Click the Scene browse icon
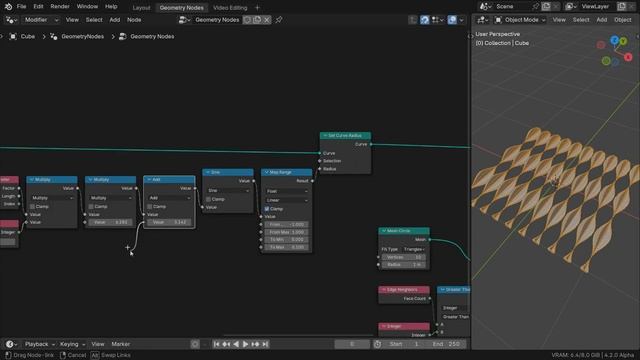The image size is (640, 360). [x=485, y=7]
